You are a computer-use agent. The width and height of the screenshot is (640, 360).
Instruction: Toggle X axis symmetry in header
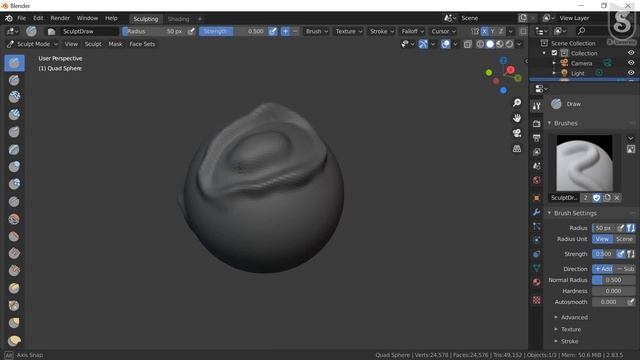pyautogui.click(x=484, y=31)
